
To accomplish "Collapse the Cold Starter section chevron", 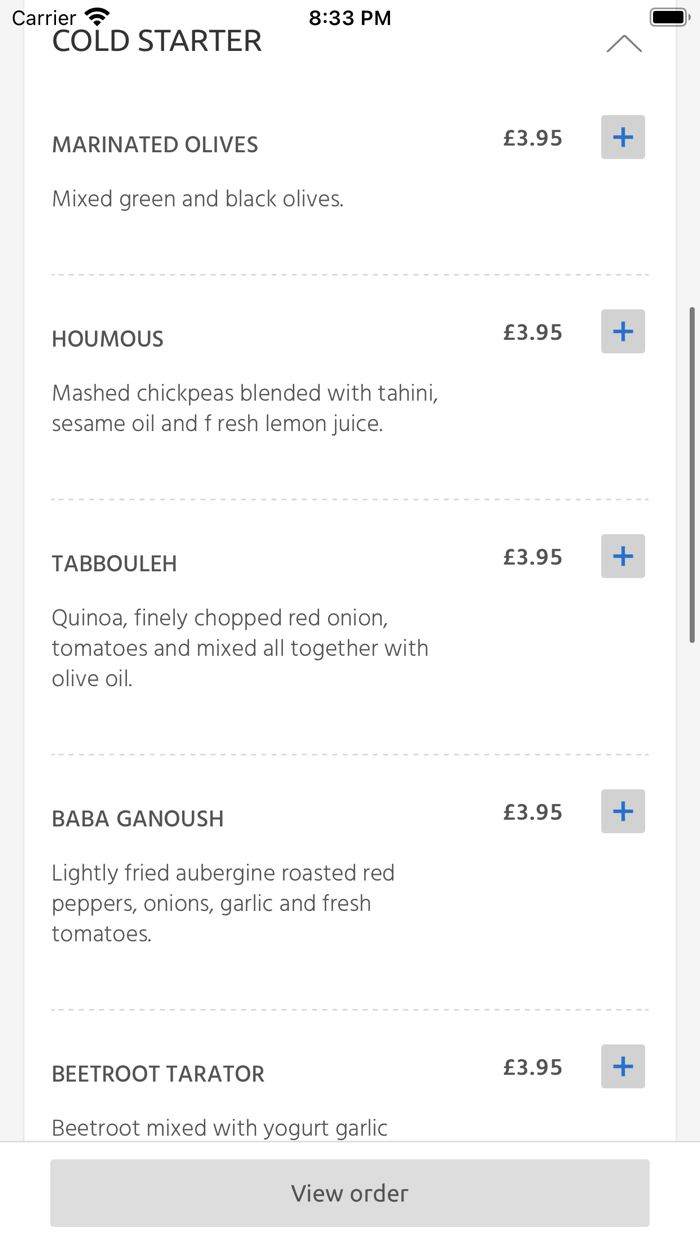I will (623, 44).
